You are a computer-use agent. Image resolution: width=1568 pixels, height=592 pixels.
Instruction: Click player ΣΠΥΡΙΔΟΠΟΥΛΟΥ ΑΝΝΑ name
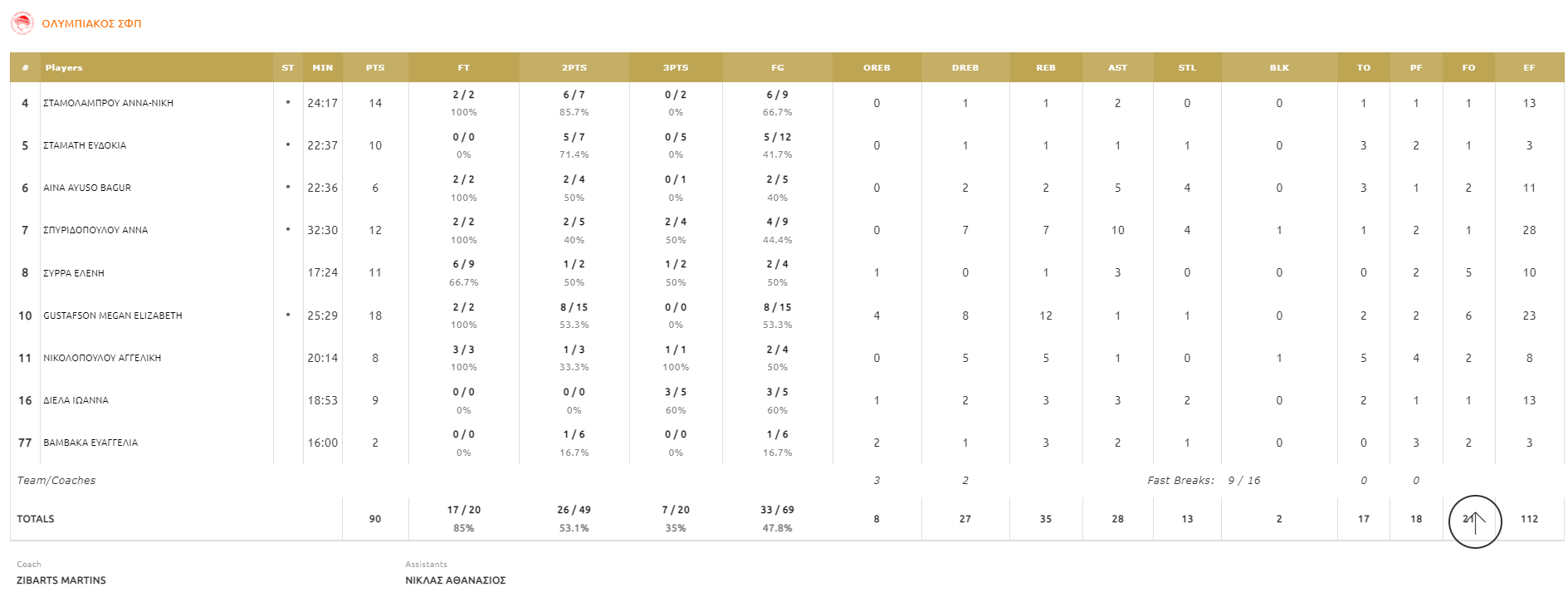95,230
